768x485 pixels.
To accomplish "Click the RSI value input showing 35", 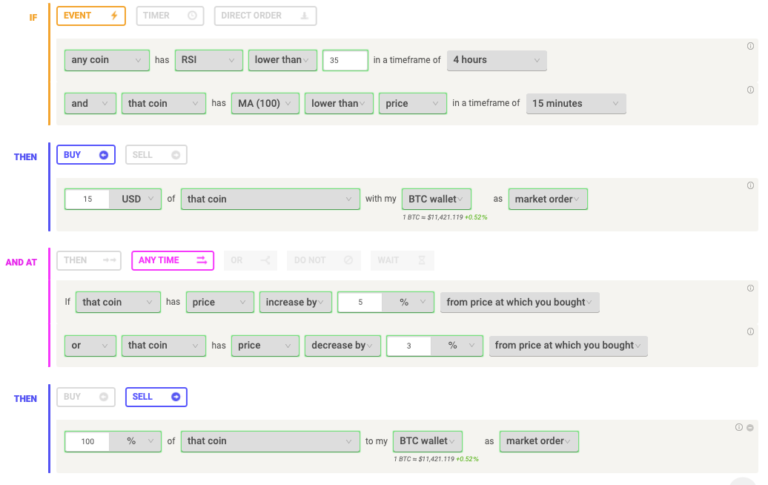I will [x=345, y=60].
